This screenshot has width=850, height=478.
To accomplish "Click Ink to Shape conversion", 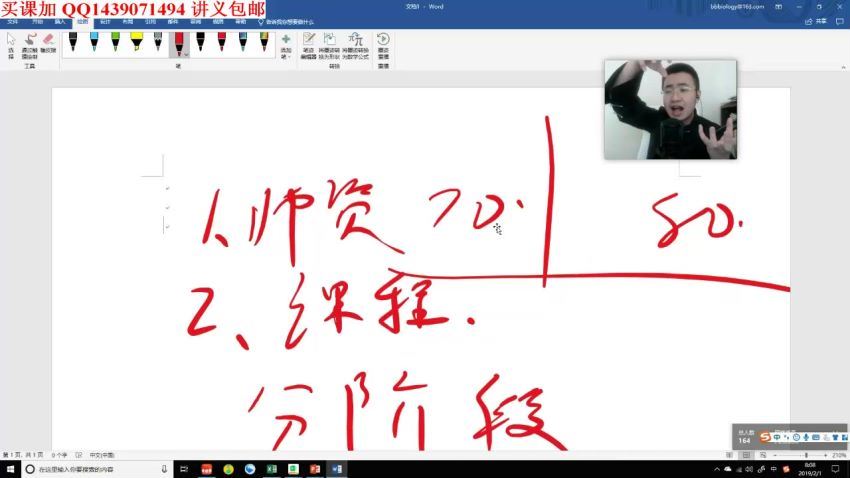I will [x=329, y=44].
